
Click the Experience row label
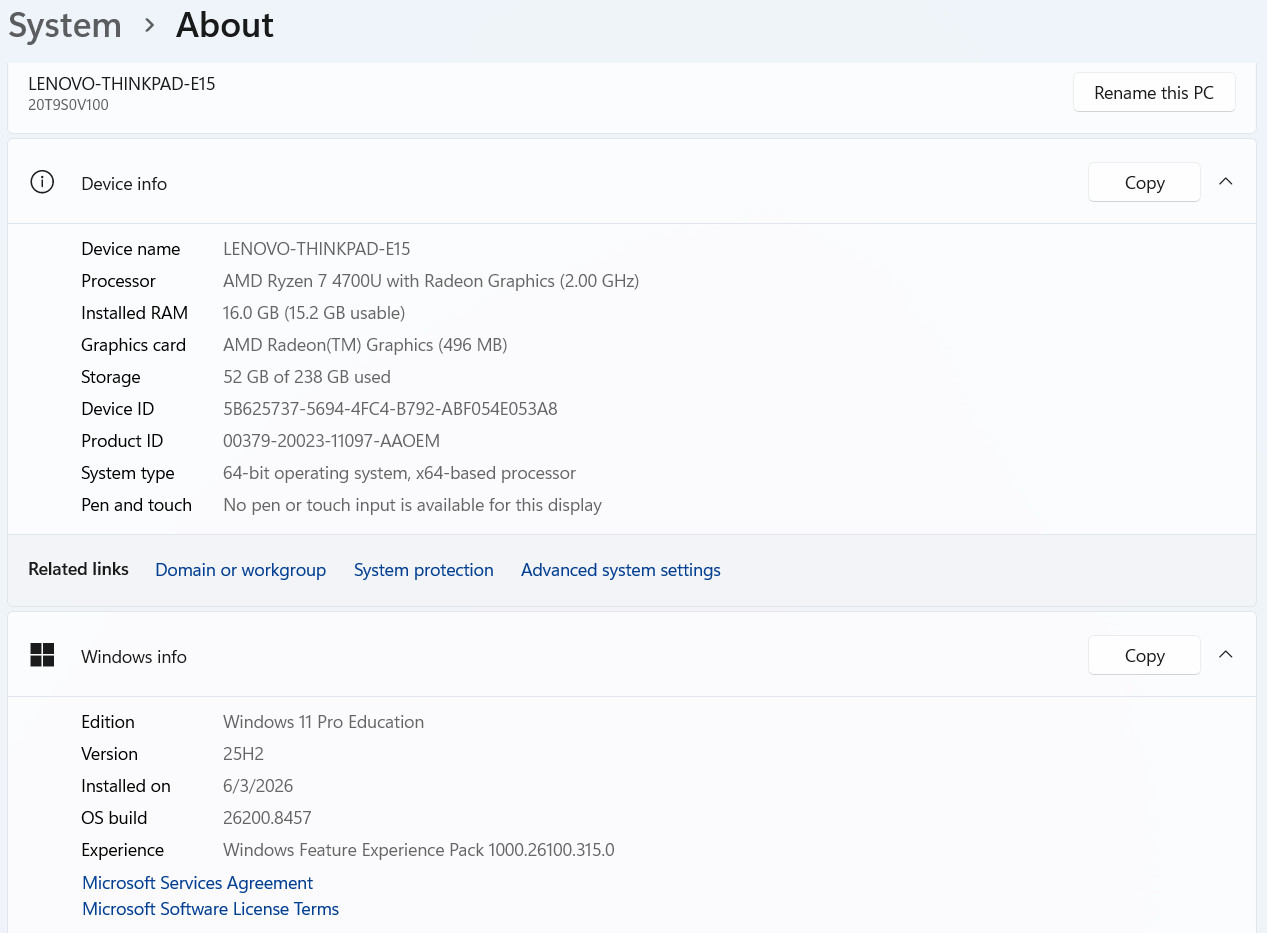click(x=122, y=850)
